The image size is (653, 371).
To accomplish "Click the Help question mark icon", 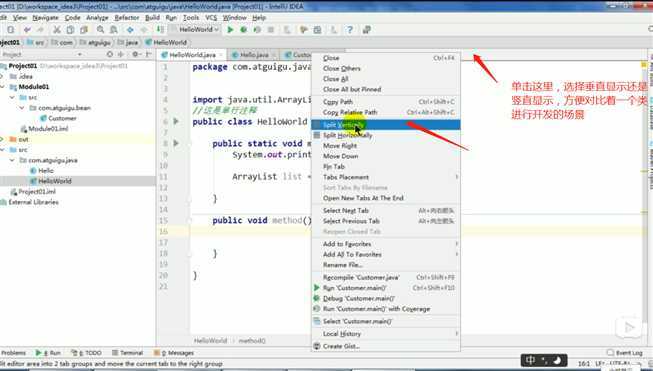I will click(x=350, y=30).
